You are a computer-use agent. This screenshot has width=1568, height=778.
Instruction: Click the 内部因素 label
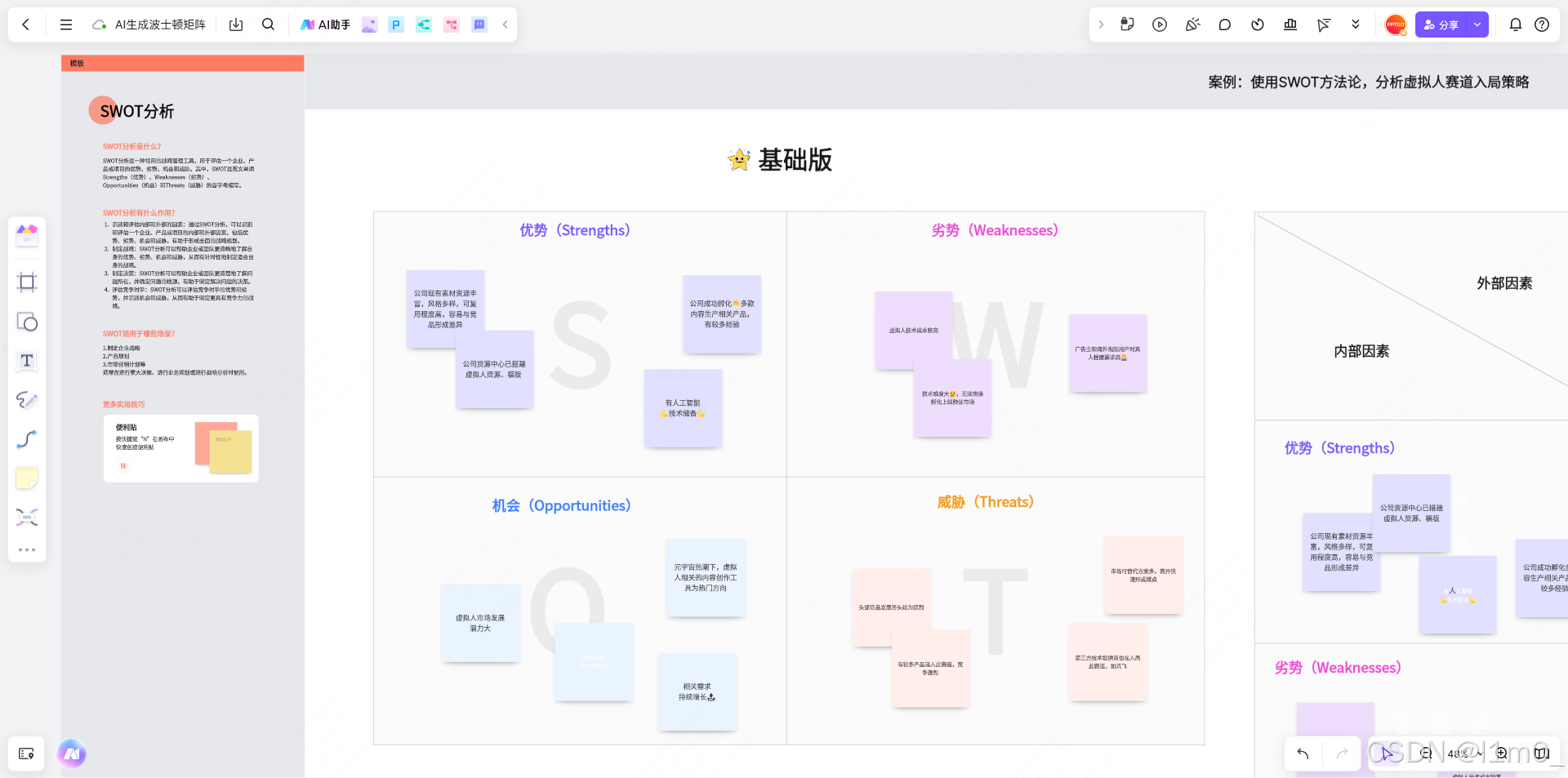tap(1361, 351)
